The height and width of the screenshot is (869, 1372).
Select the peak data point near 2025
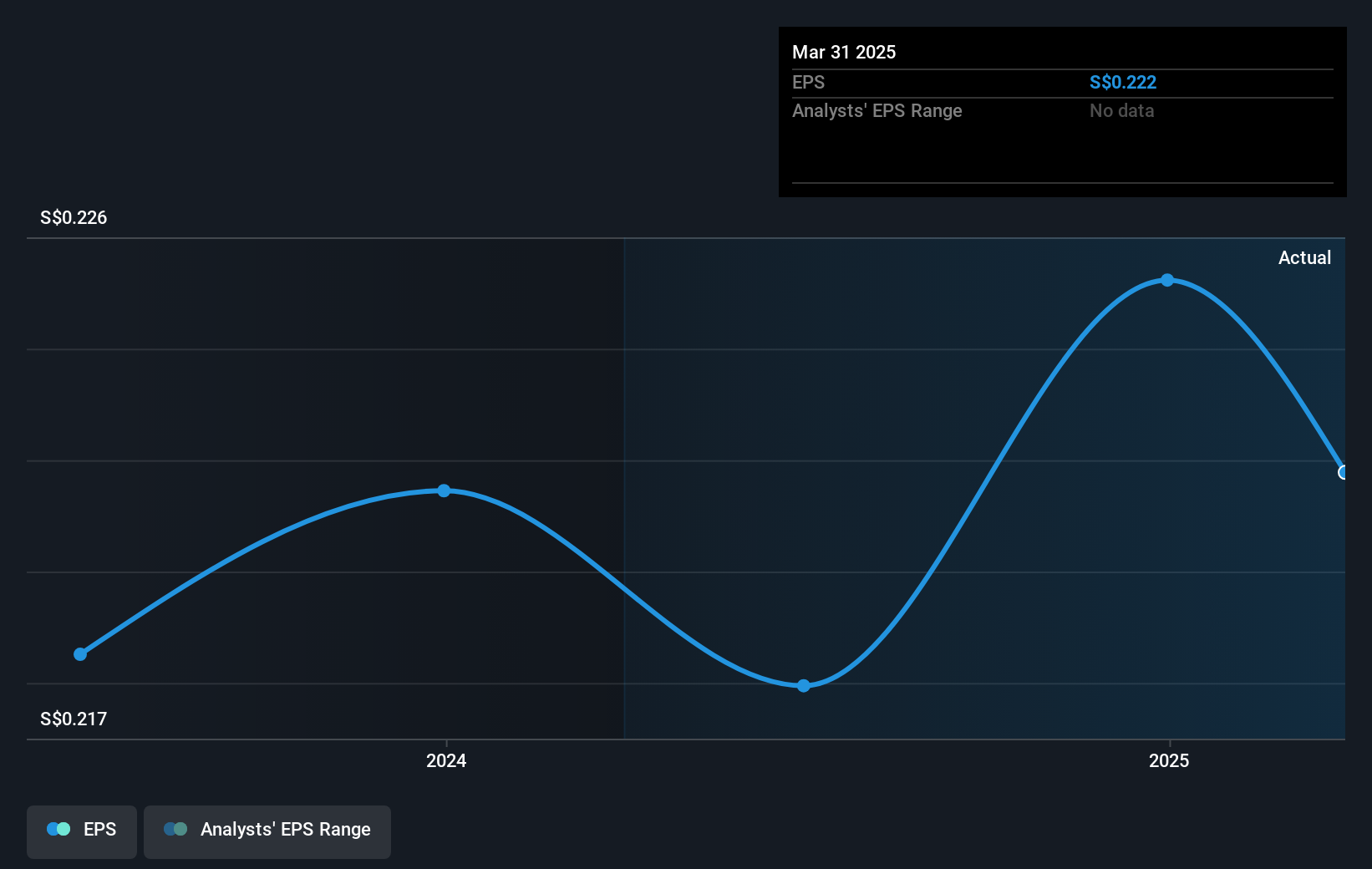pyautogui.click(x=1166, y=281)
